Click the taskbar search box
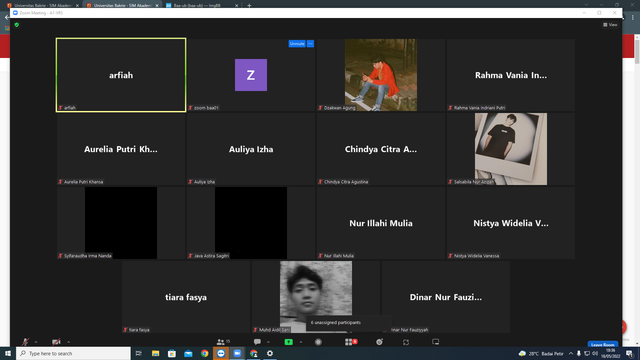This screenshot has height=360, width=640. [x=73, y=353]
